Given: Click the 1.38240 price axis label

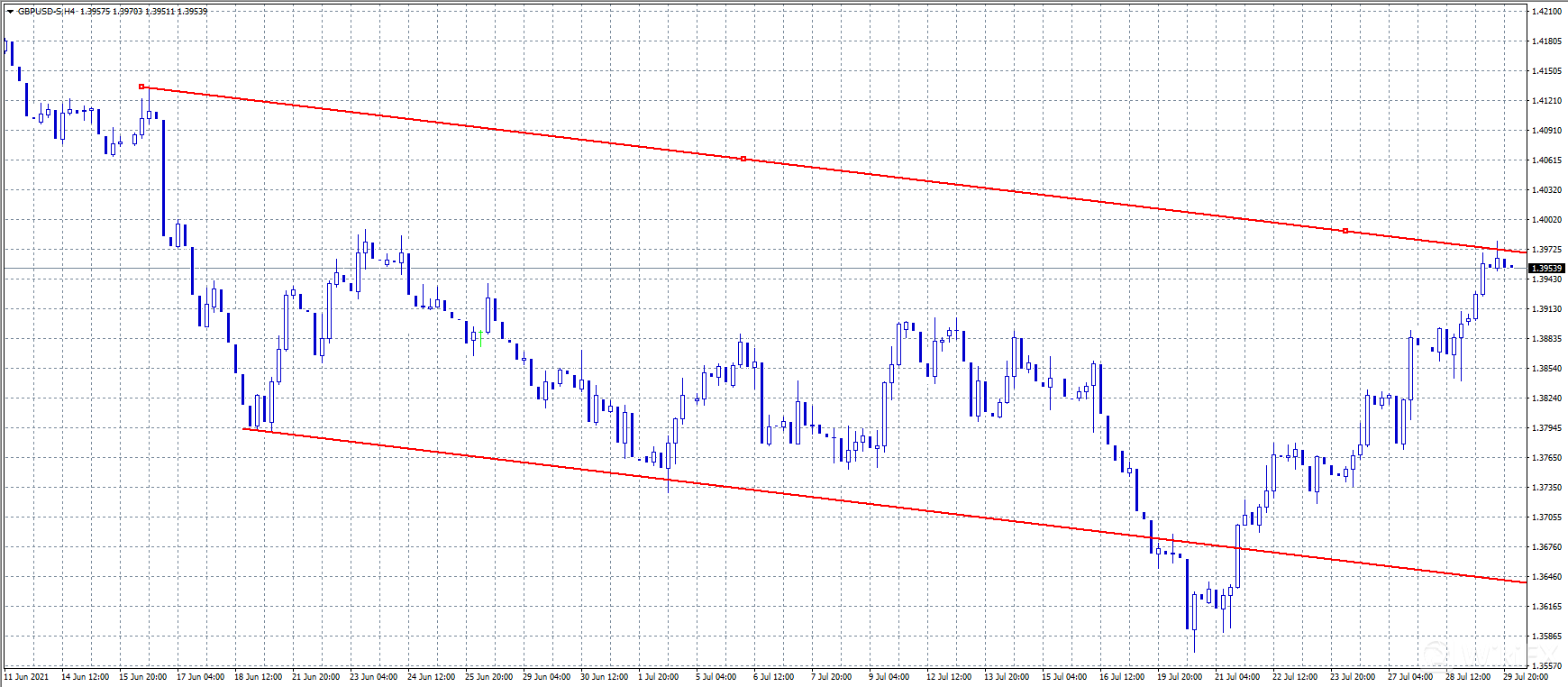Looking at the screenshot, I should (1546, 398).
